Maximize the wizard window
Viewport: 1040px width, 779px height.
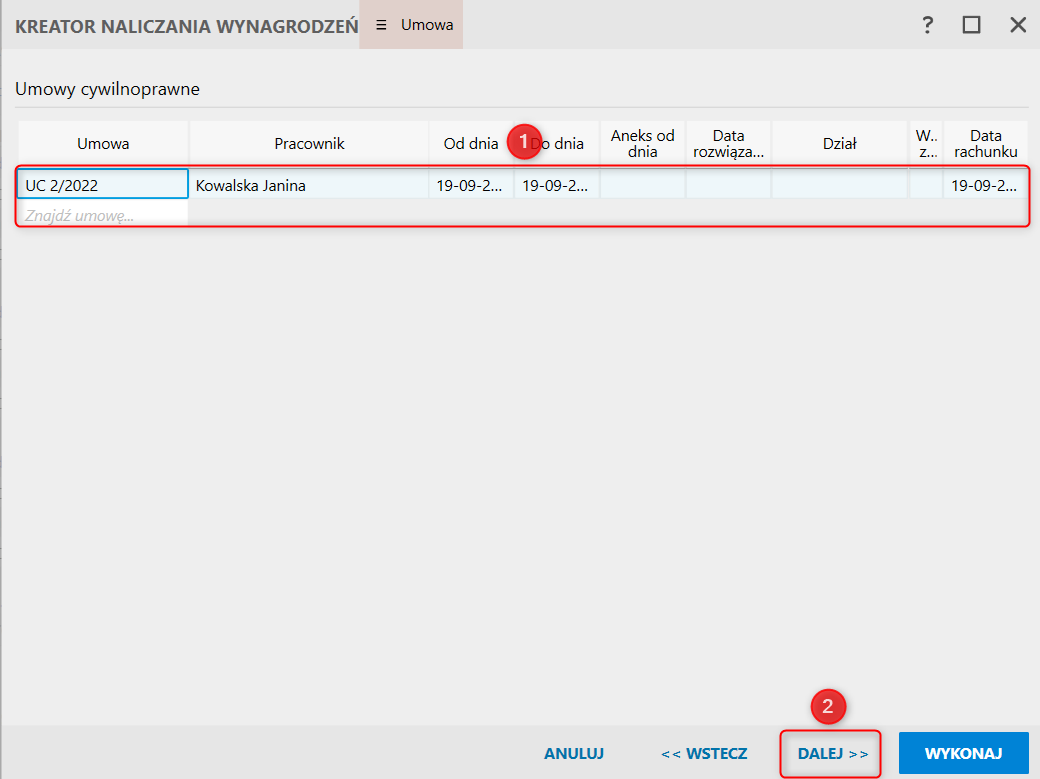point(971,25)
